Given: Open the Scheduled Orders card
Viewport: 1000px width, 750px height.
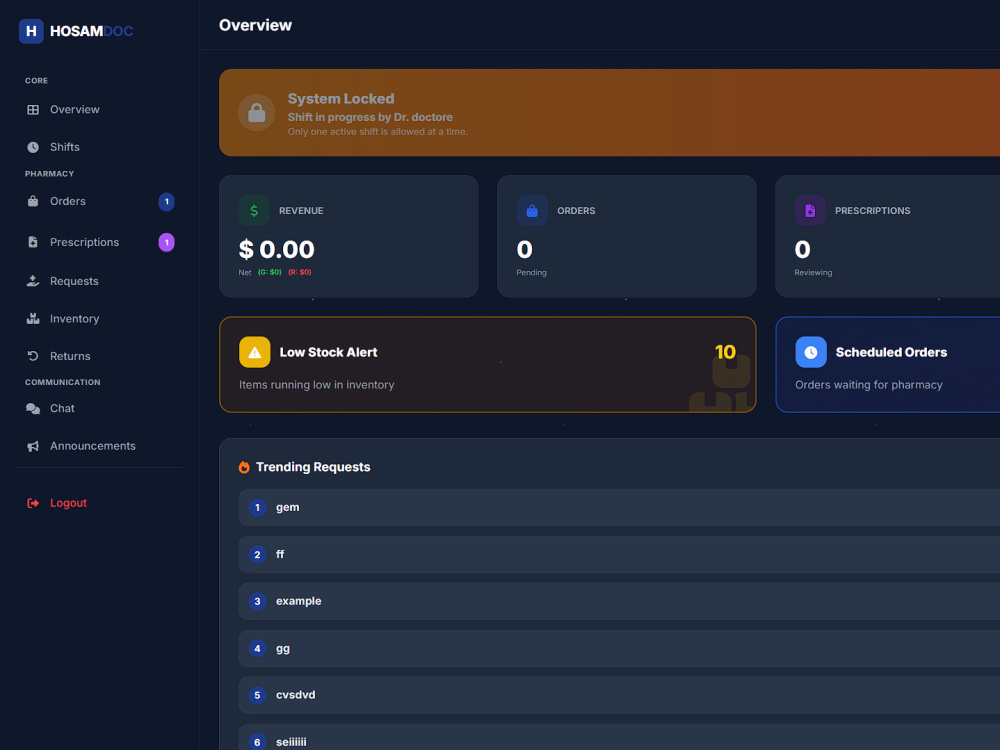Looking at the screenshot, I should 888,365.
